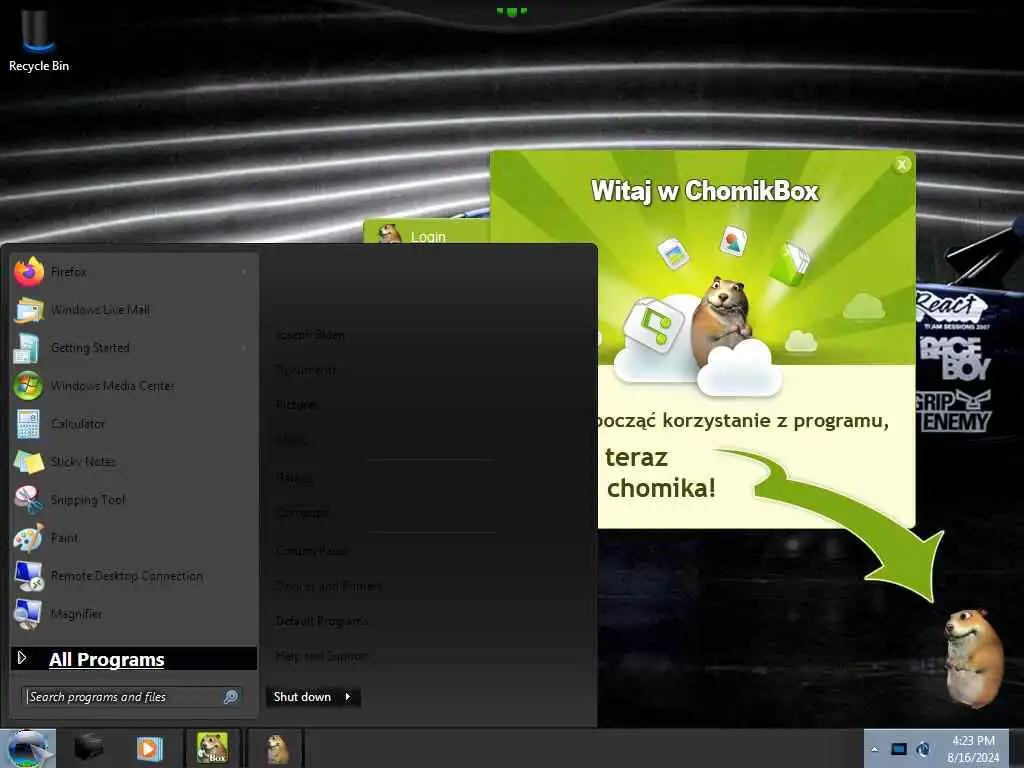Expand All Programs list
This screenshot has width=1024, height=768.
point(134,659)
